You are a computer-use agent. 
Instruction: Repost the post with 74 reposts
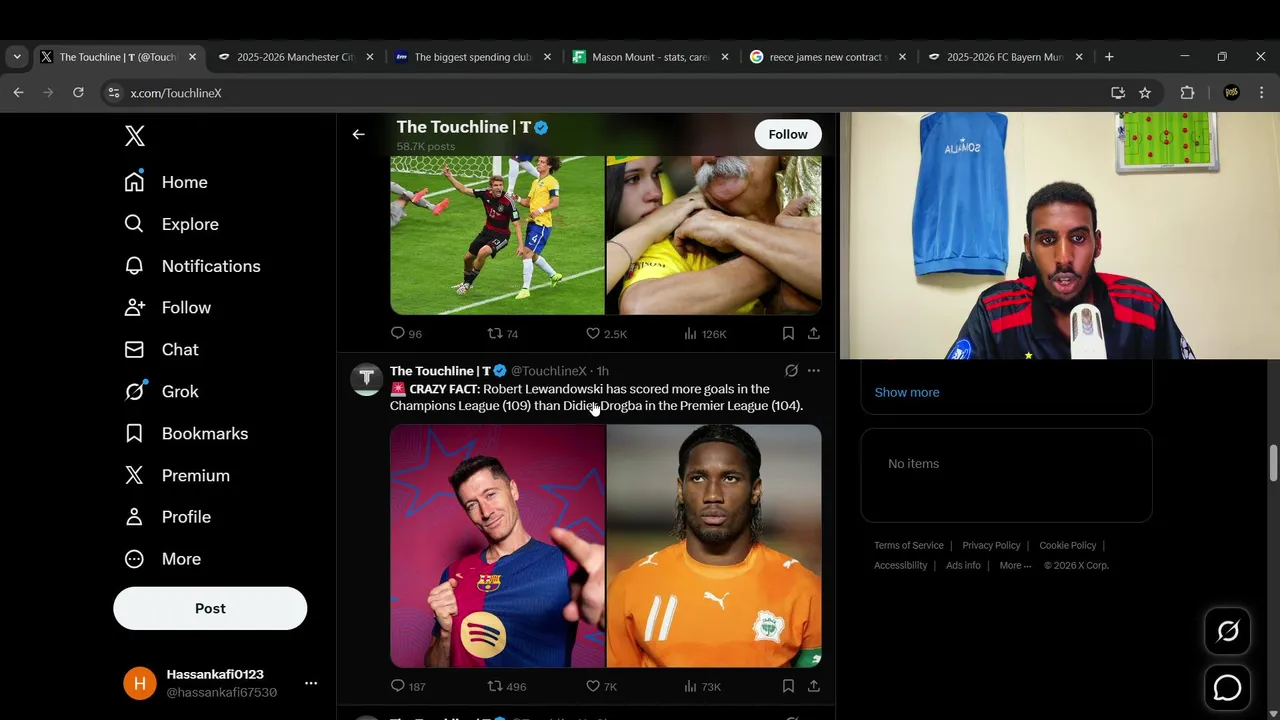pos(502,333)
